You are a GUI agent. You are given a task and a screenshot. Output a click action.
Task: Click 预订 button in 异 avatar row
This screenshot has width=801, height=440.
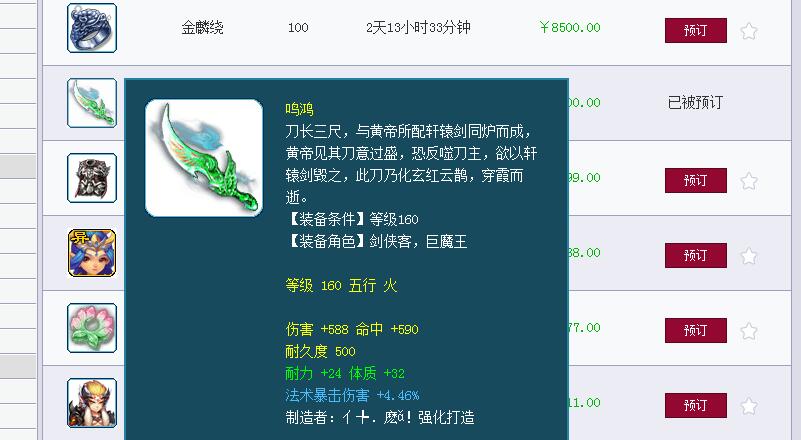(696, 256)
